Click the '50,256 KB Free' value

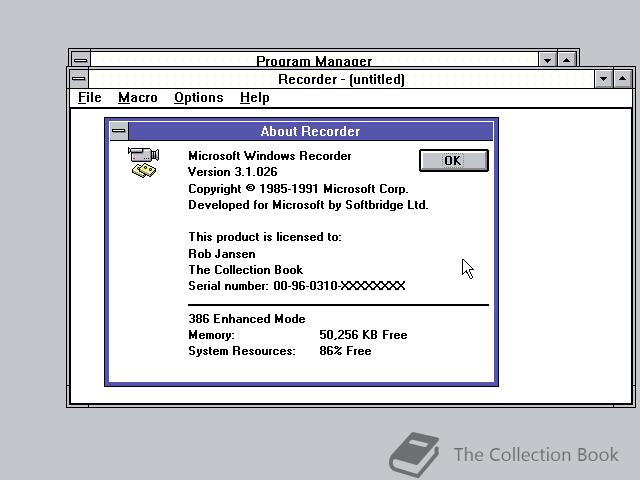(363, 335)
